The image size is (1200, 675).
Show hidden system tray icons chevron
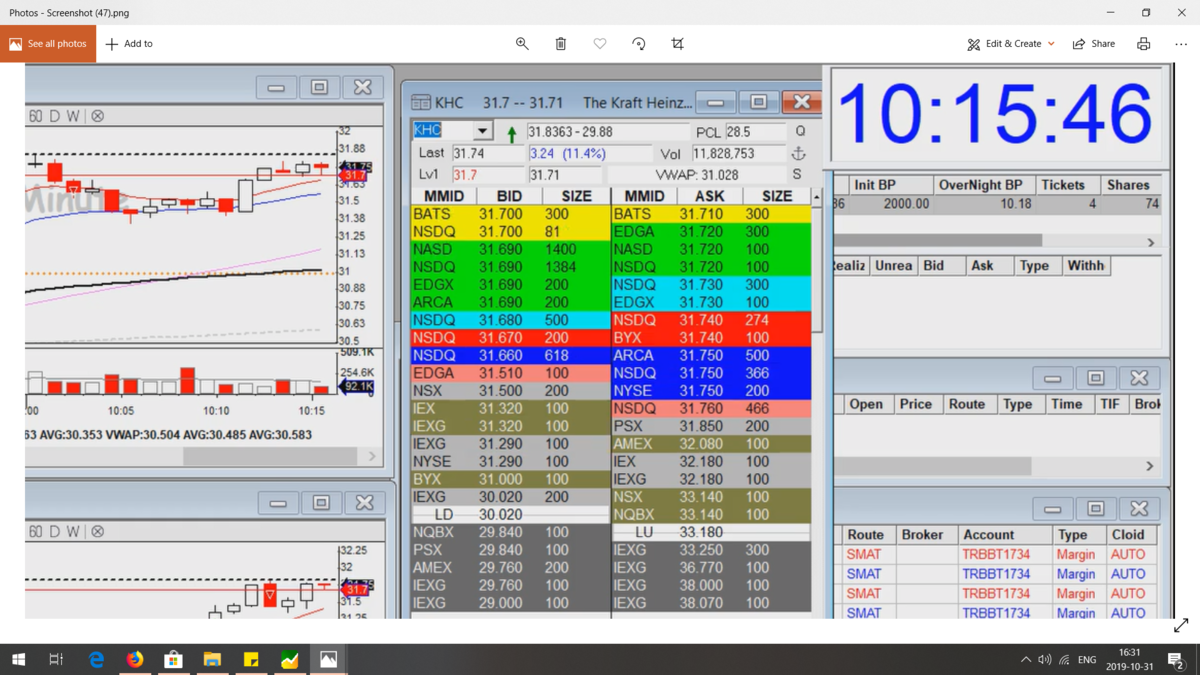[x=1025, y=660]
